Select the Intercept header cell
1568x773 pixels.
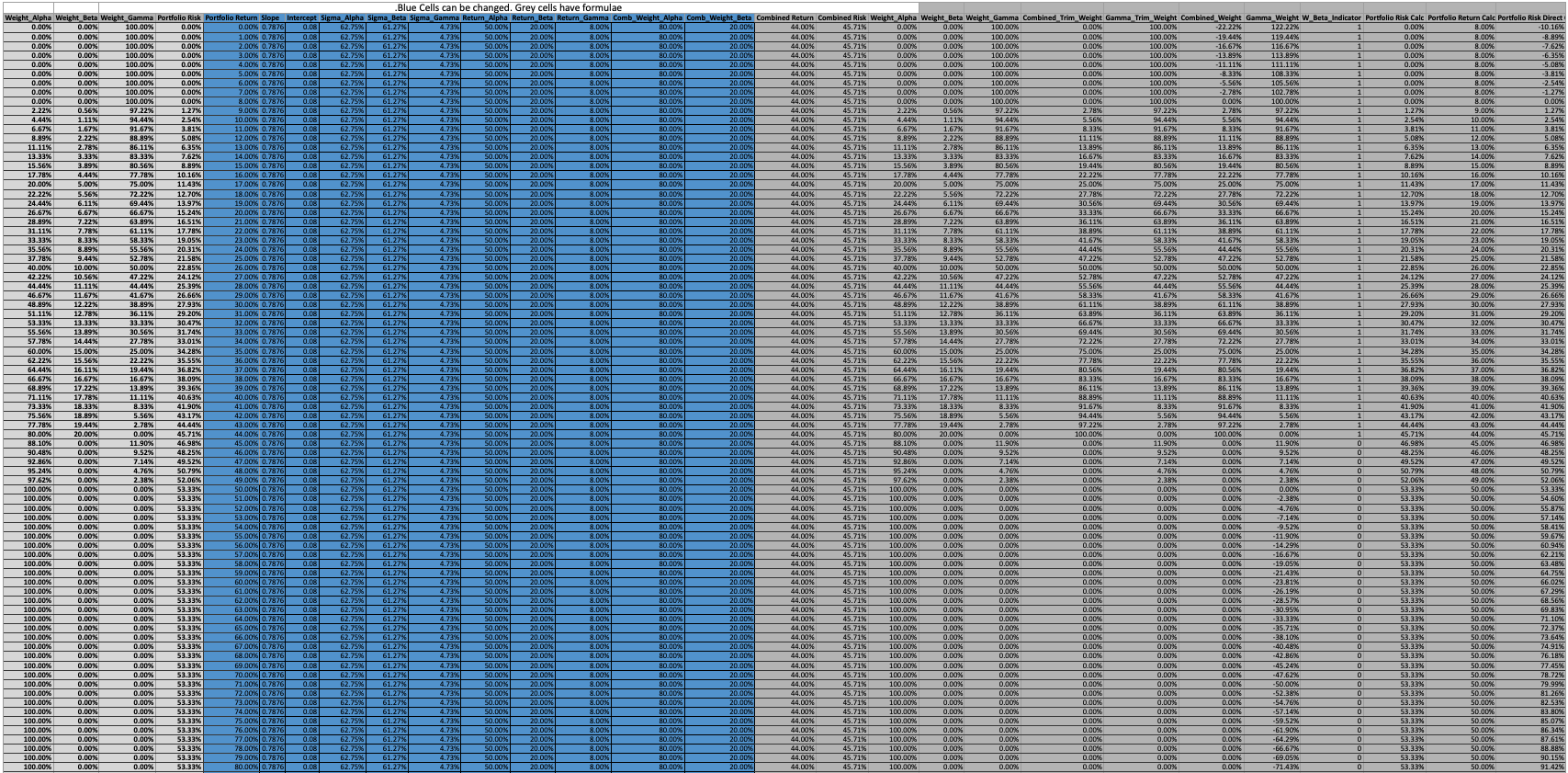pyautogui.click(x=302, y=17)
